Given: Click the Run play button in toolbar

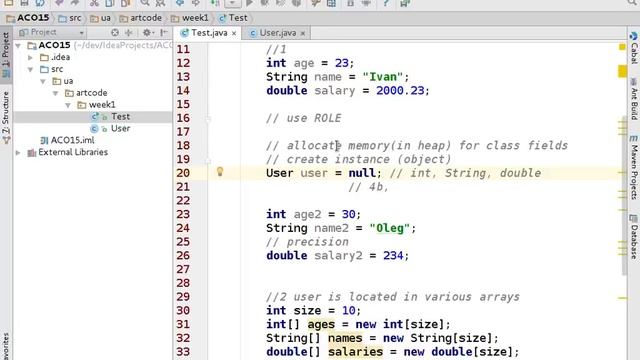Looking at the screenshot, I should (x=249, y=3).
